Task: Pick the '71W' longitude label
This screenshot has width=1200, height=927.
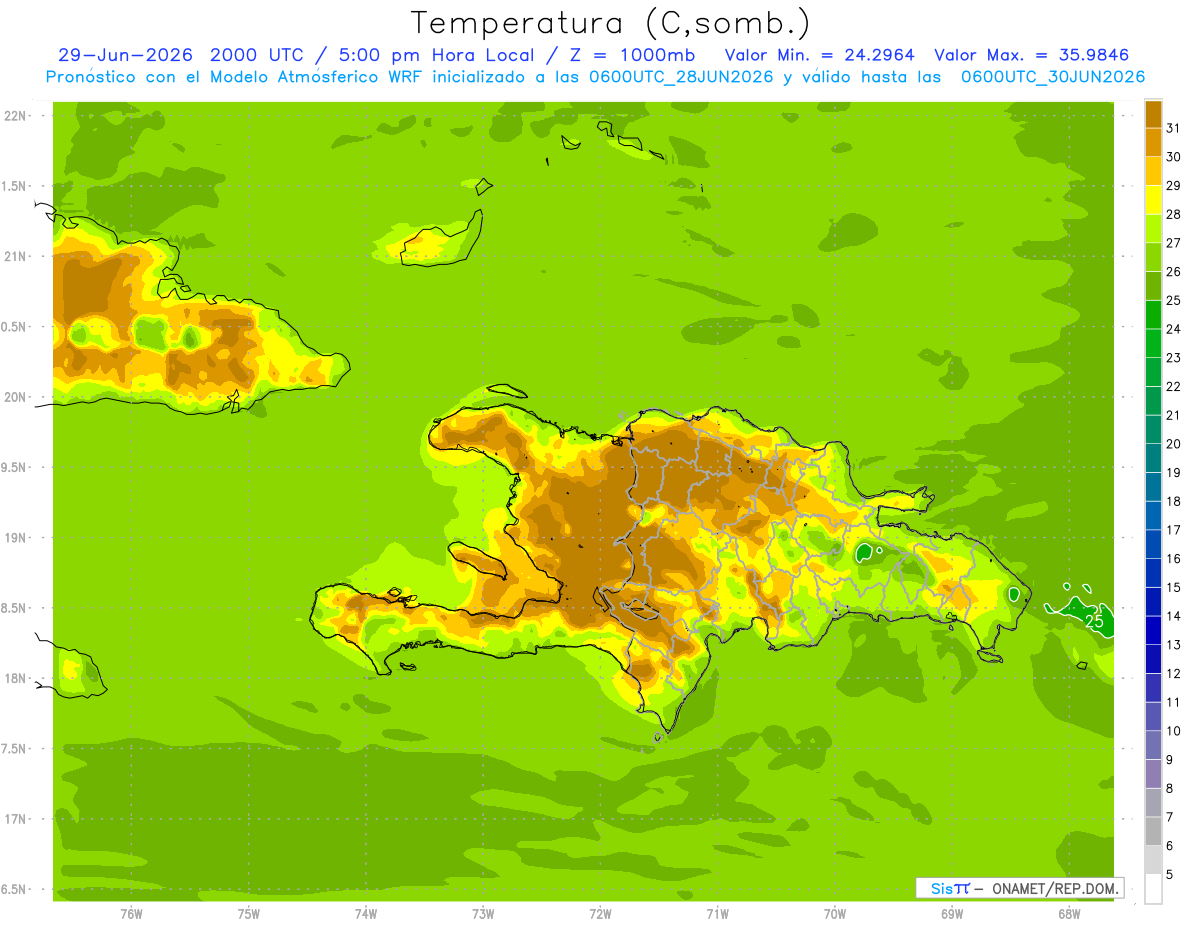Action: point(717,913)
